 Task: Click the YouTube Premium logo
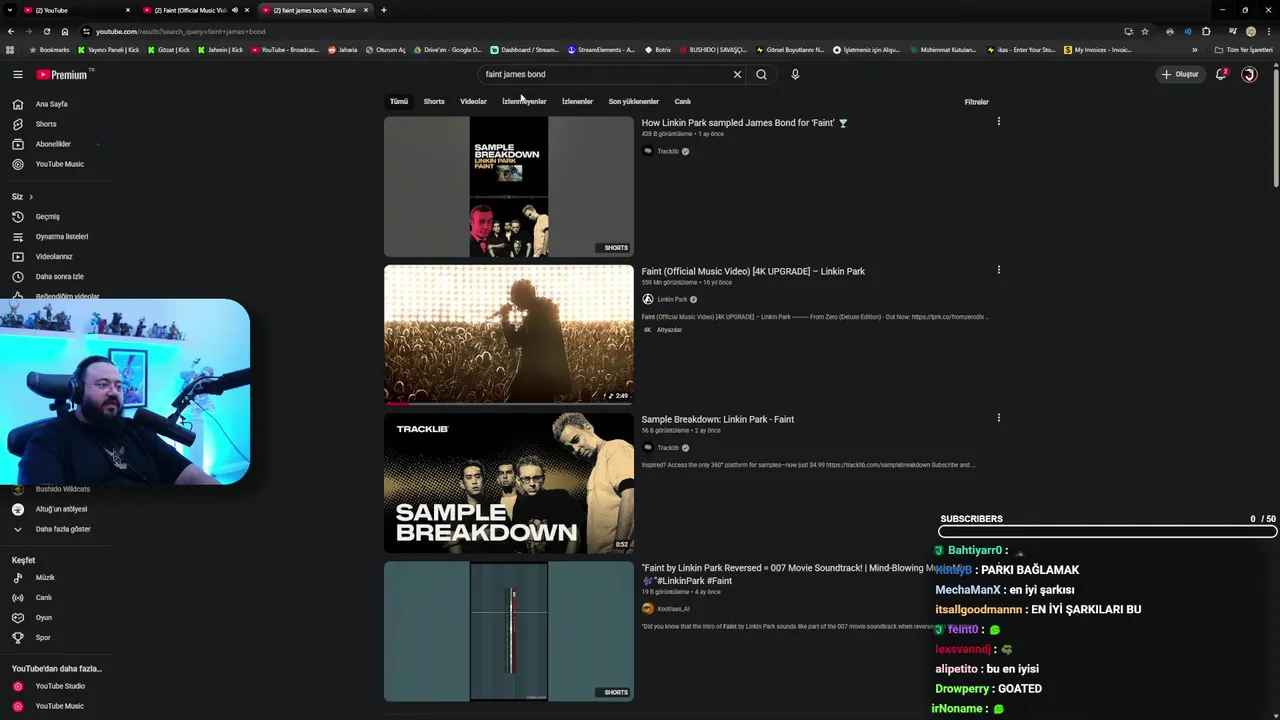63,74
